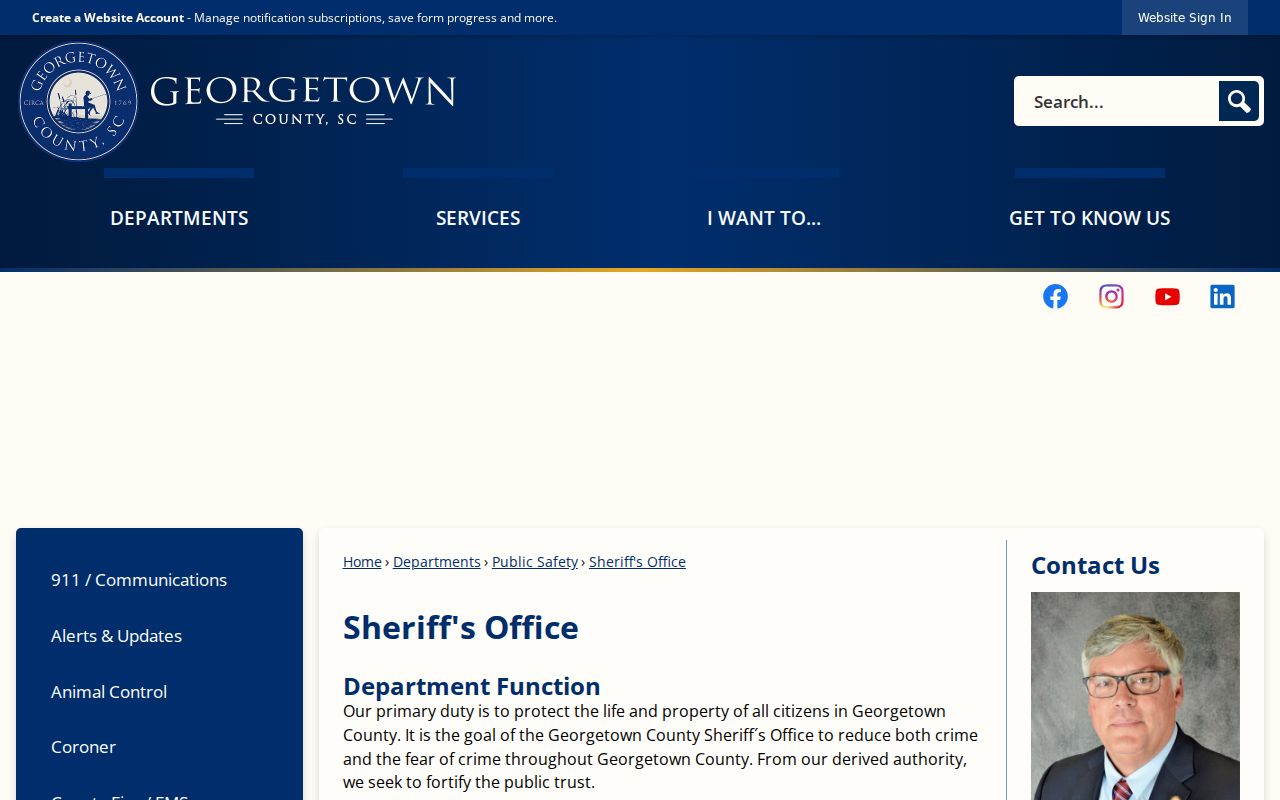Open the Instagram icon link
The width and height of the screenshot is (1280, 800).
click(x=1111, y=296)
